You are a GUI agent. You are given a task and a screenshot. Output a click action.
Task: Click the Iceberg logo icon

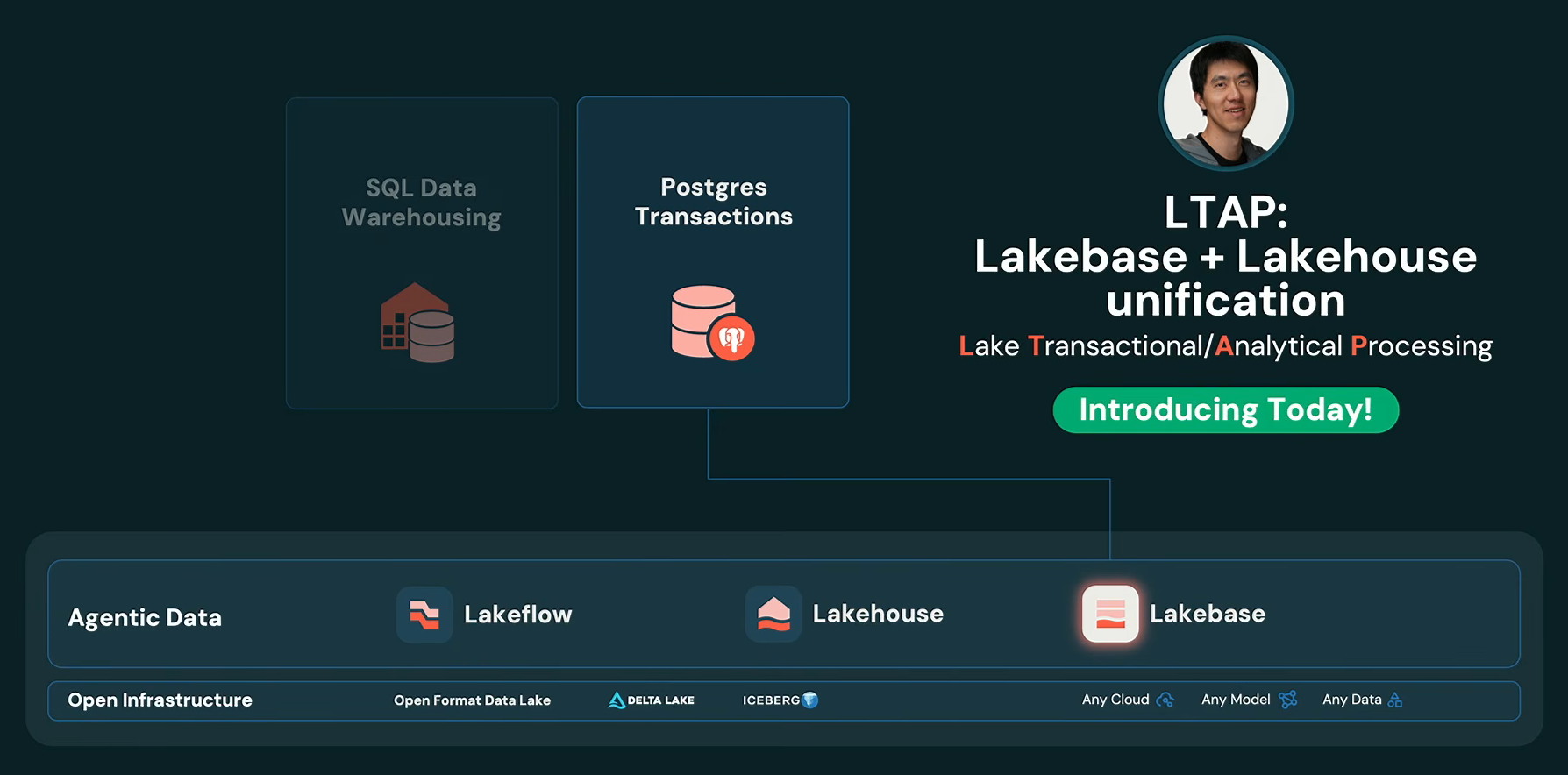[x=810, y=700]
